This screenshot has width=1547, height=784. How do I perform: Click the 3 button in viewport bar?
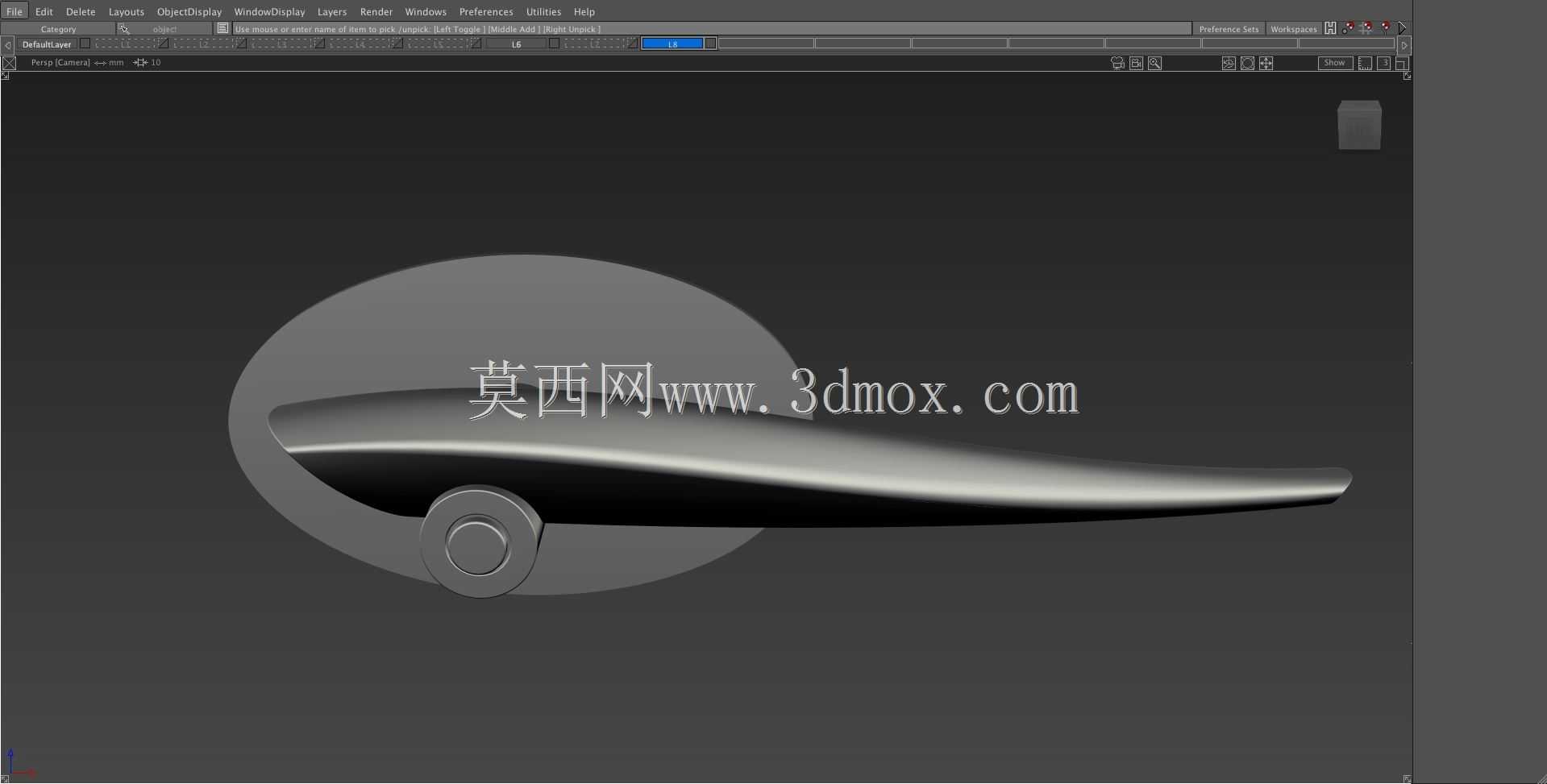pos(1383,63)
